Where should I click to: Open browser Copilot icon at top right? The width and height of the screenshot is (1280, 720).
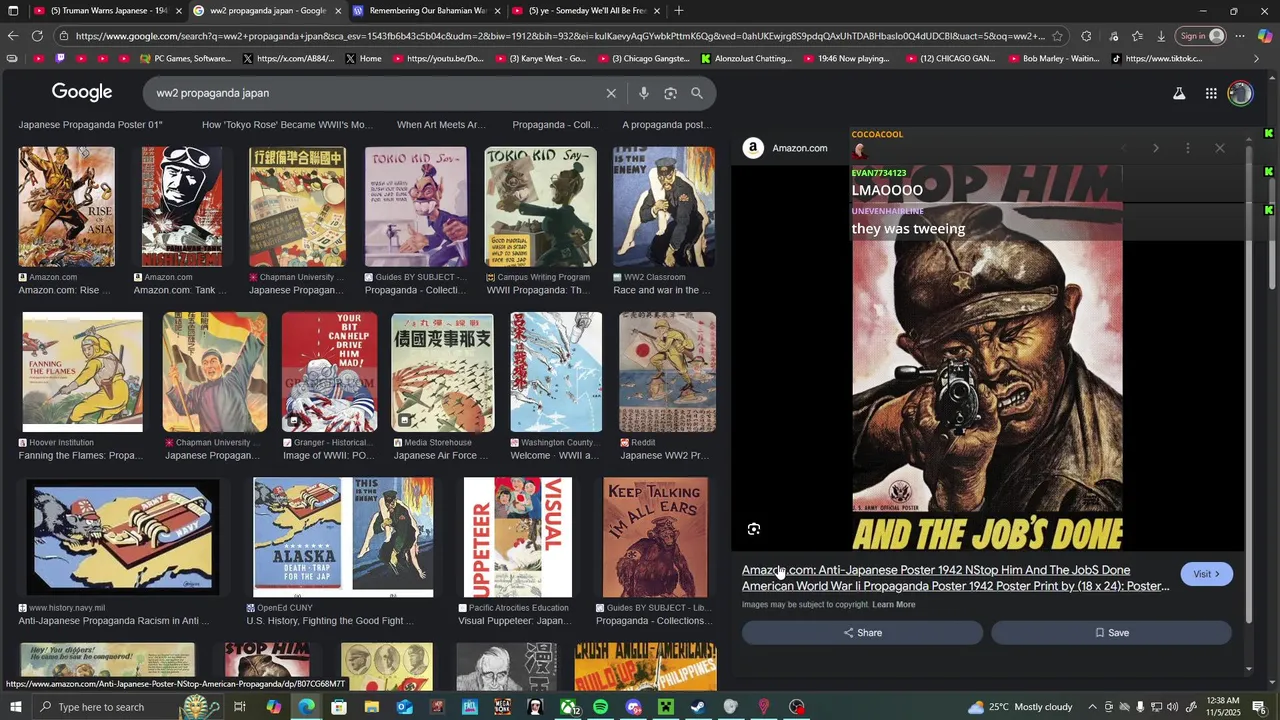[x=1265, y=36]
